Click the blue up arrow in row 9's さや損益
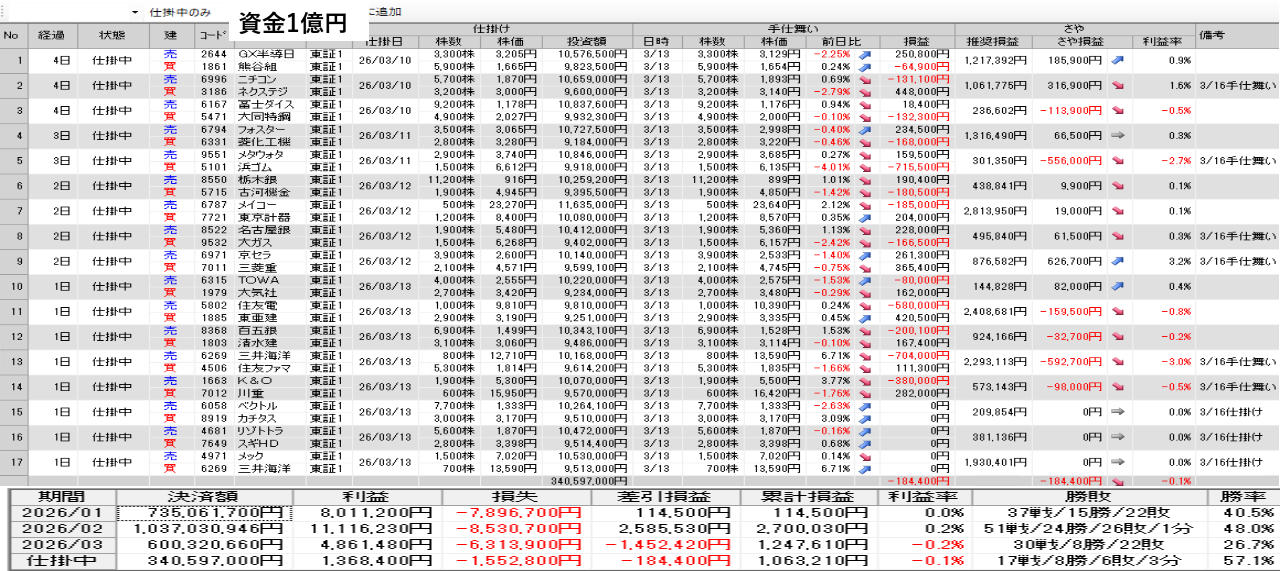This screenshot has width=1280, height=571. [1116, 261]
